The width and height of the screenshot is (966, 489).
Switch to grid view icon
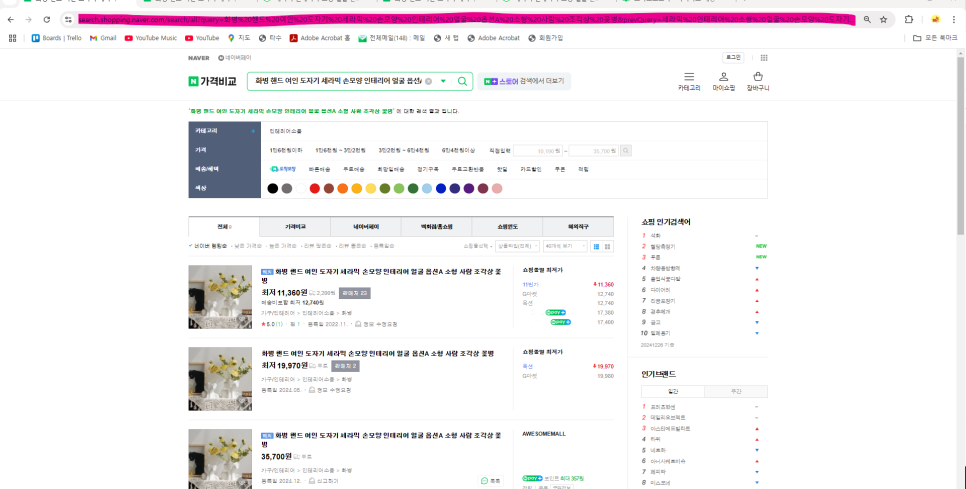point(608,246)
